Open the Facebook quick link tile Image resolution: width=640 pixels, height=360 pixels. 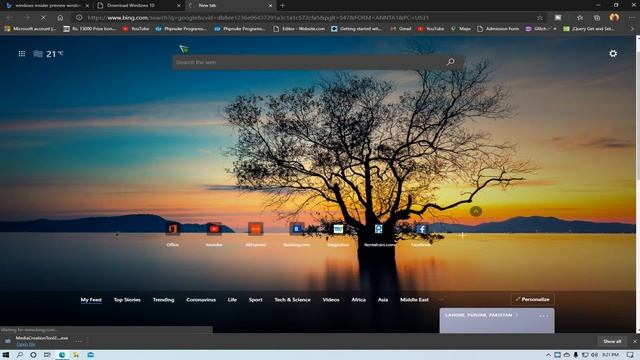421,233
